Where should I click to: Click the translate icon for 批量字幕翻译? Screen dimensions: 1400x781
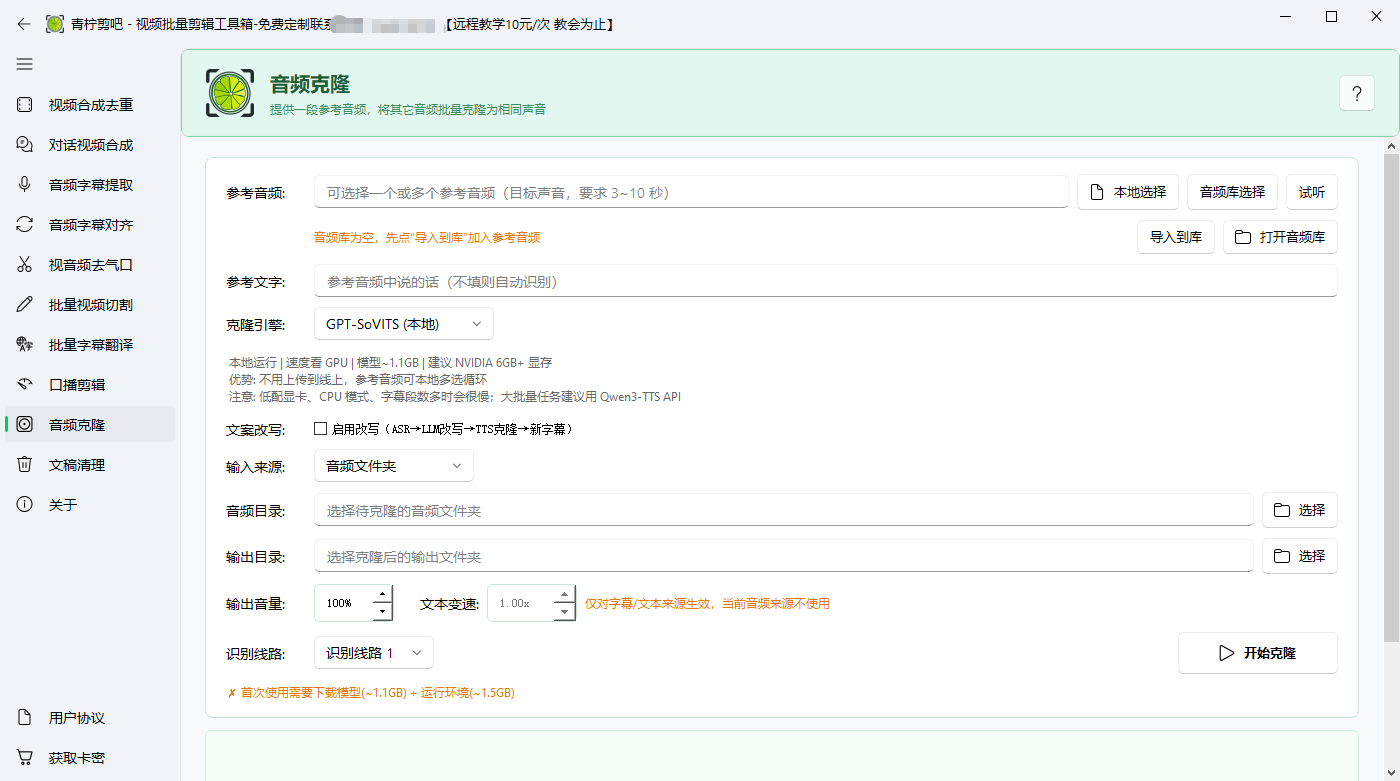click(25, 345)
